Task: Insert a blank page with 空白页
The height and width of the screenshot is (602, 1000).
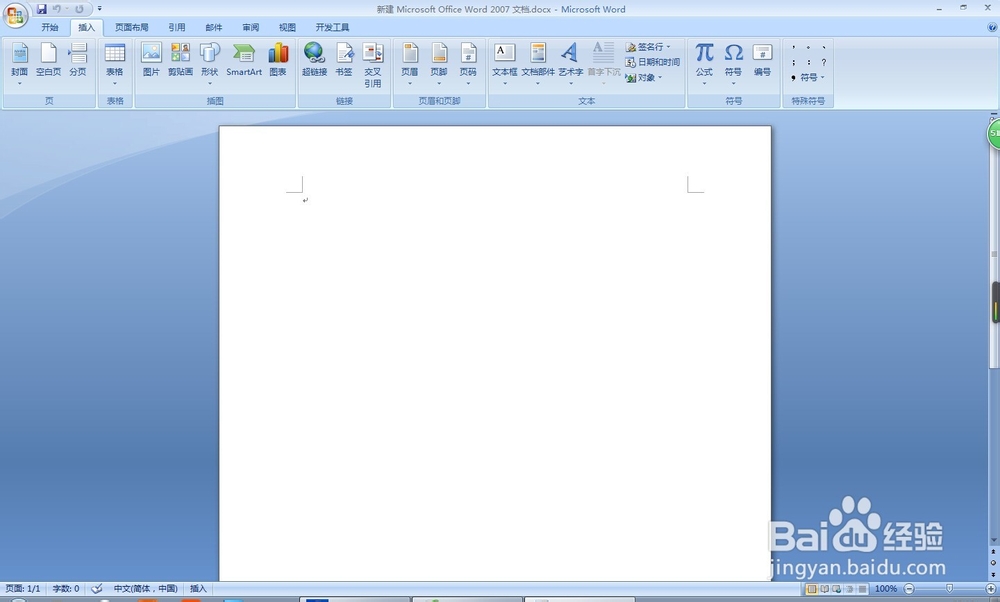Action: (48, 60)
